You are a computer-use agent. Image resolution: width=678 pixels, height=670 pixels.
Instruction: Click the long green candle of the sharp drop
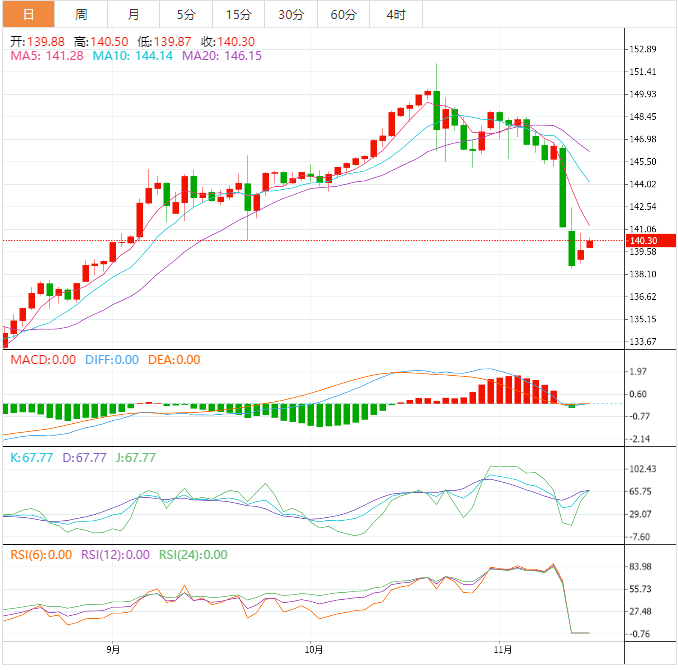click(563, 187)
